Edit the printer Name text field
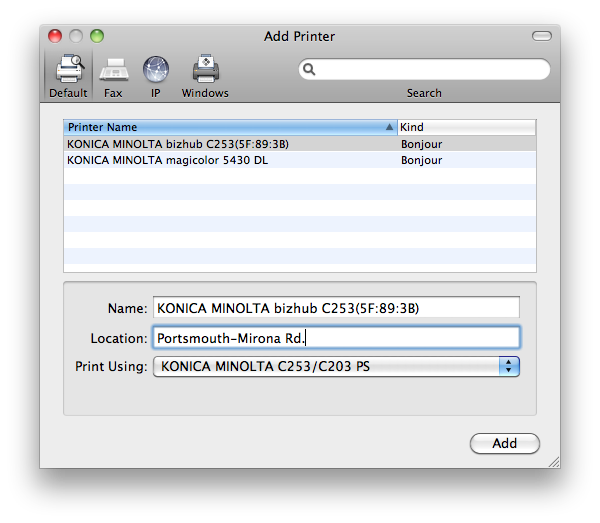The height and width of the screenshot is (523, 600). pos(336,308)
